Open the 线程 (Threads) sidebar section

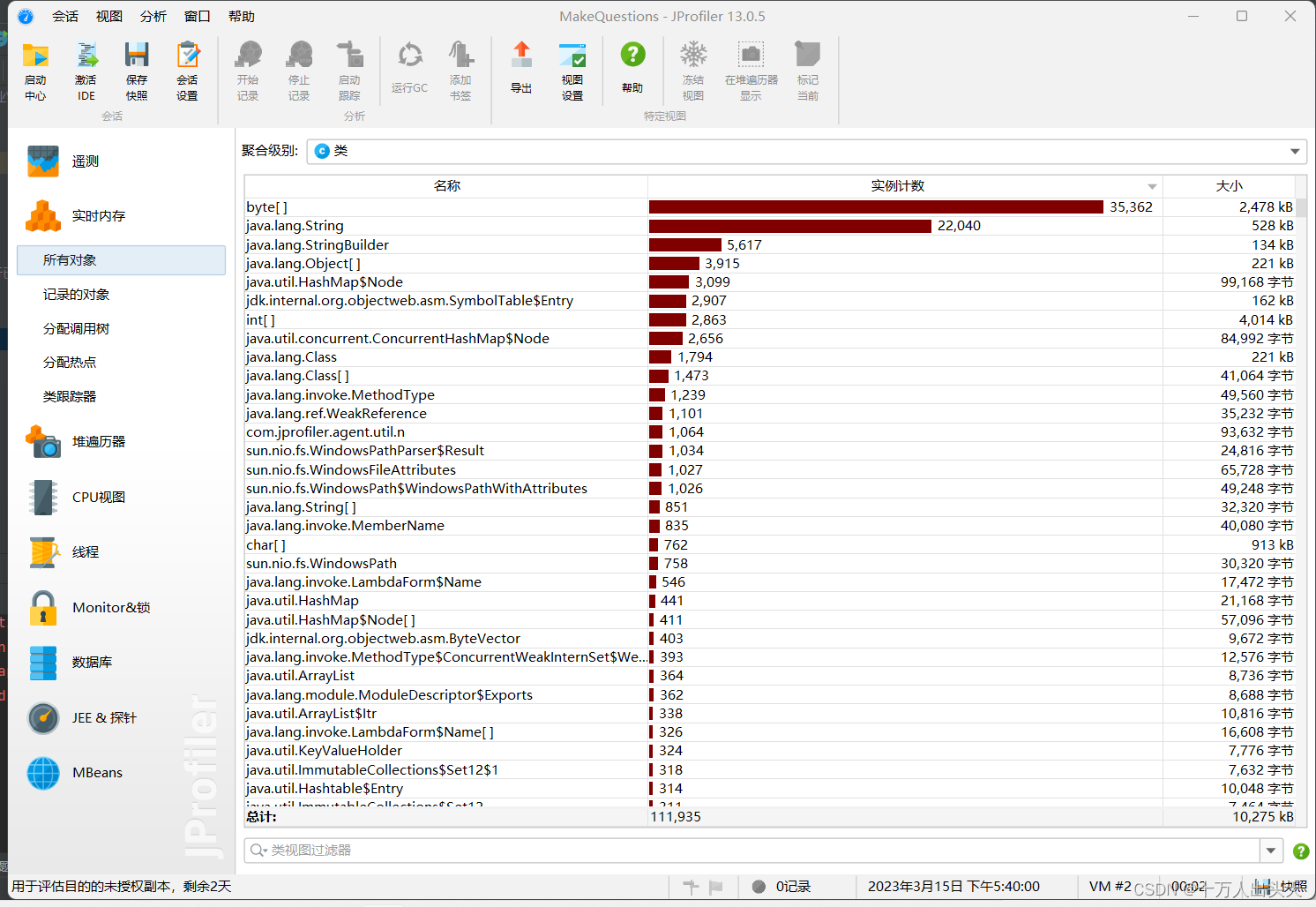pyautogui.click(x=121, y=552)
